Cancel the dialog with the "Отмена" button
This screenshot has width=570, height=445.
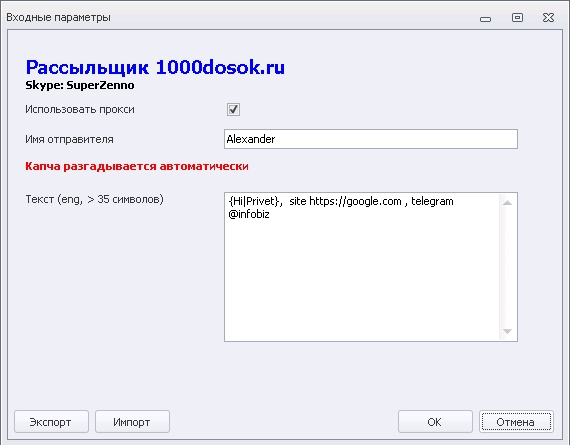point(516,422)
